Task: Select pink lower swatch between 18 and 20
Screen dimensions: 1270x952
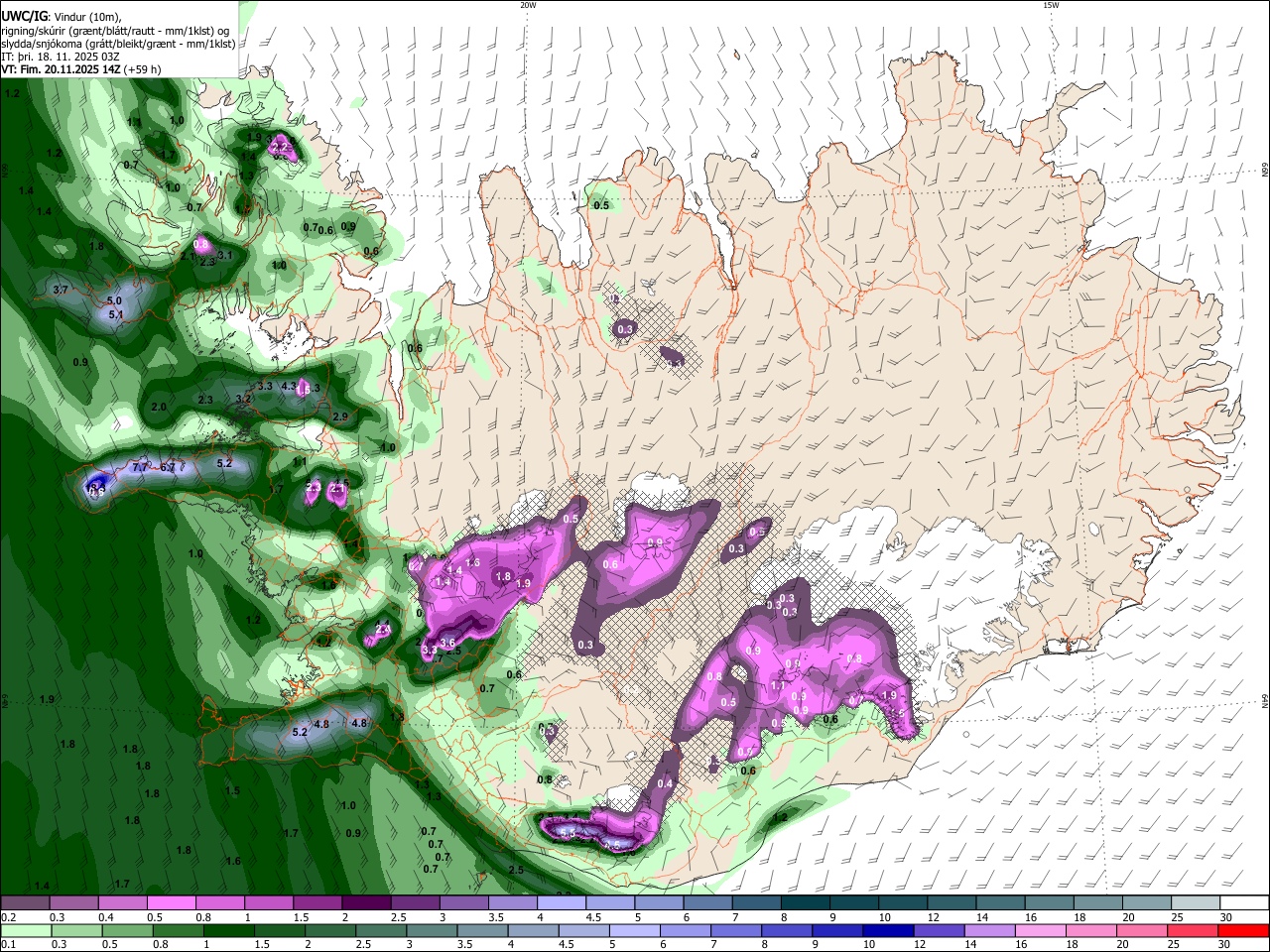Action: pyautogui.click(x=1091, y=930)
